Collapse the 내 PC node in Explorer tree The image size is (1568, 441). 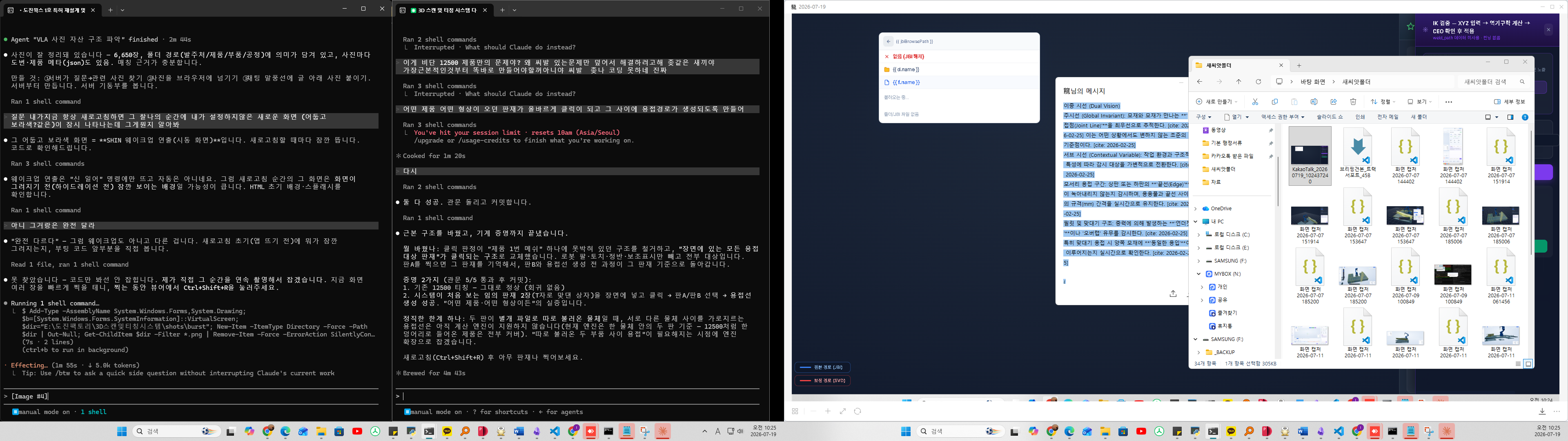tap(1196, 222)
